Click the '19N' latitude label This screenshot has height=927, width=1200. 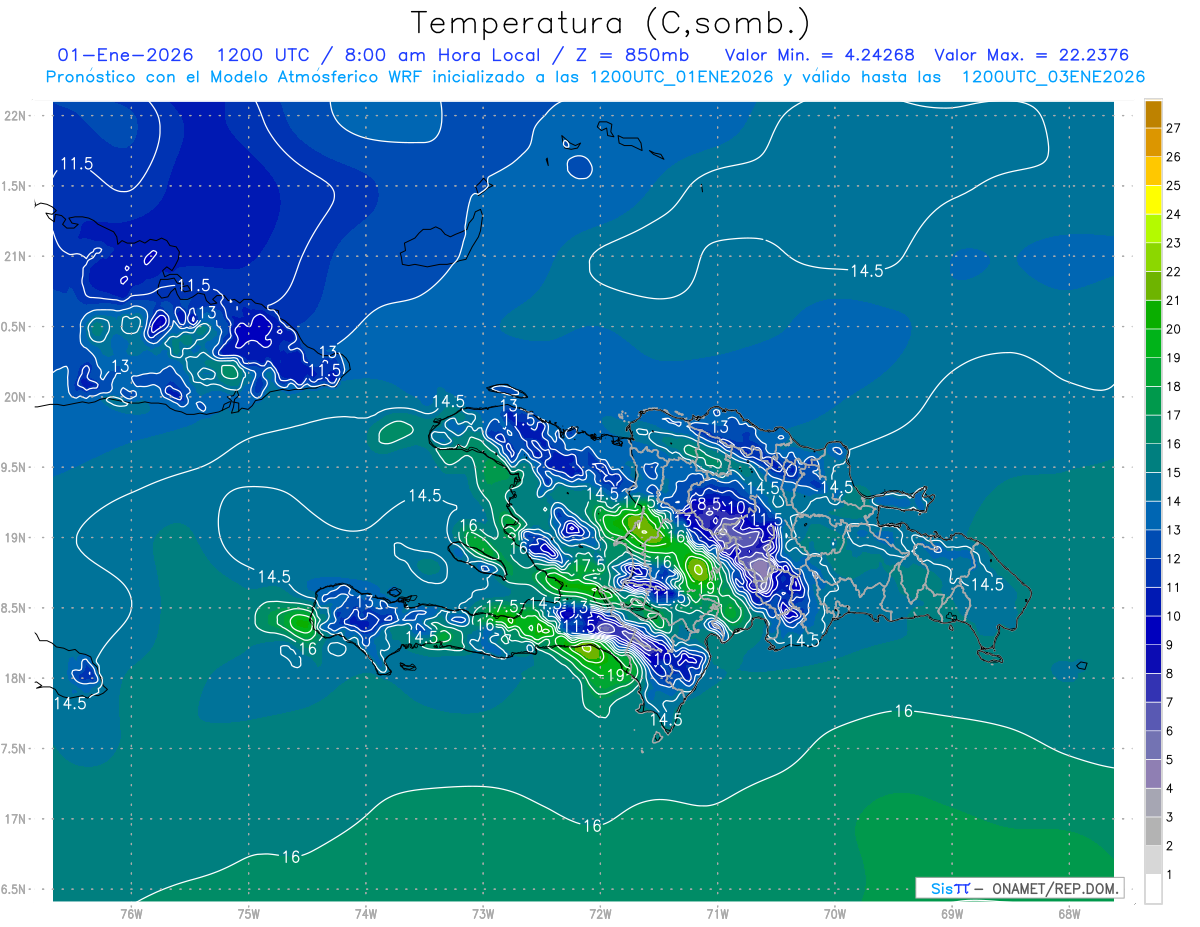17,538
